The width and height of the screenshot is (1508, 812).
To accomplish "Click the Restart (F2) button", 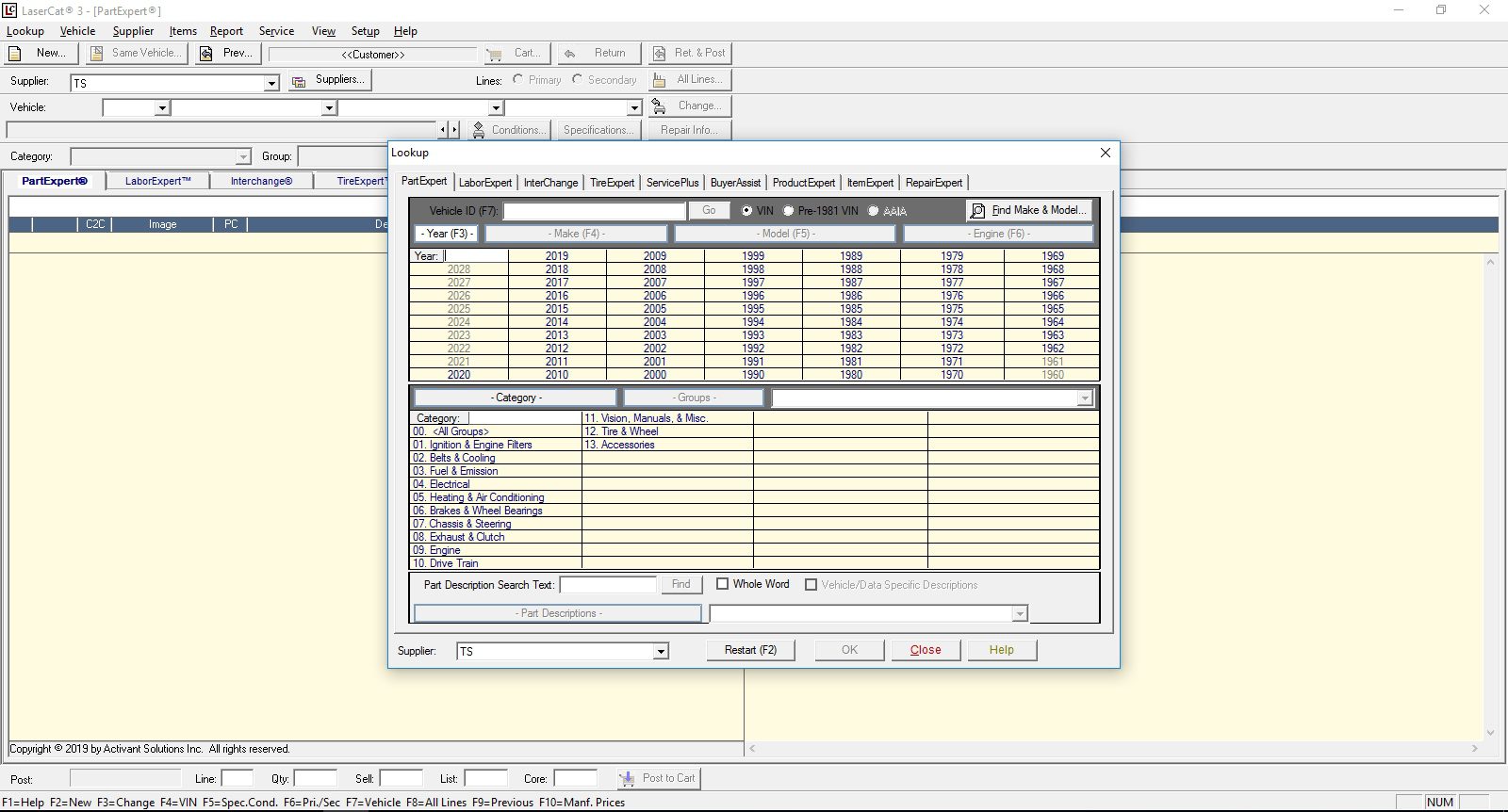I will tap(750, 650).
